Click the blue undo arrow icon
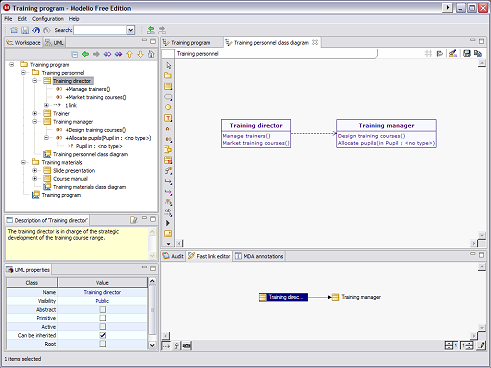 pyautogui.click(x=36, y=30)
